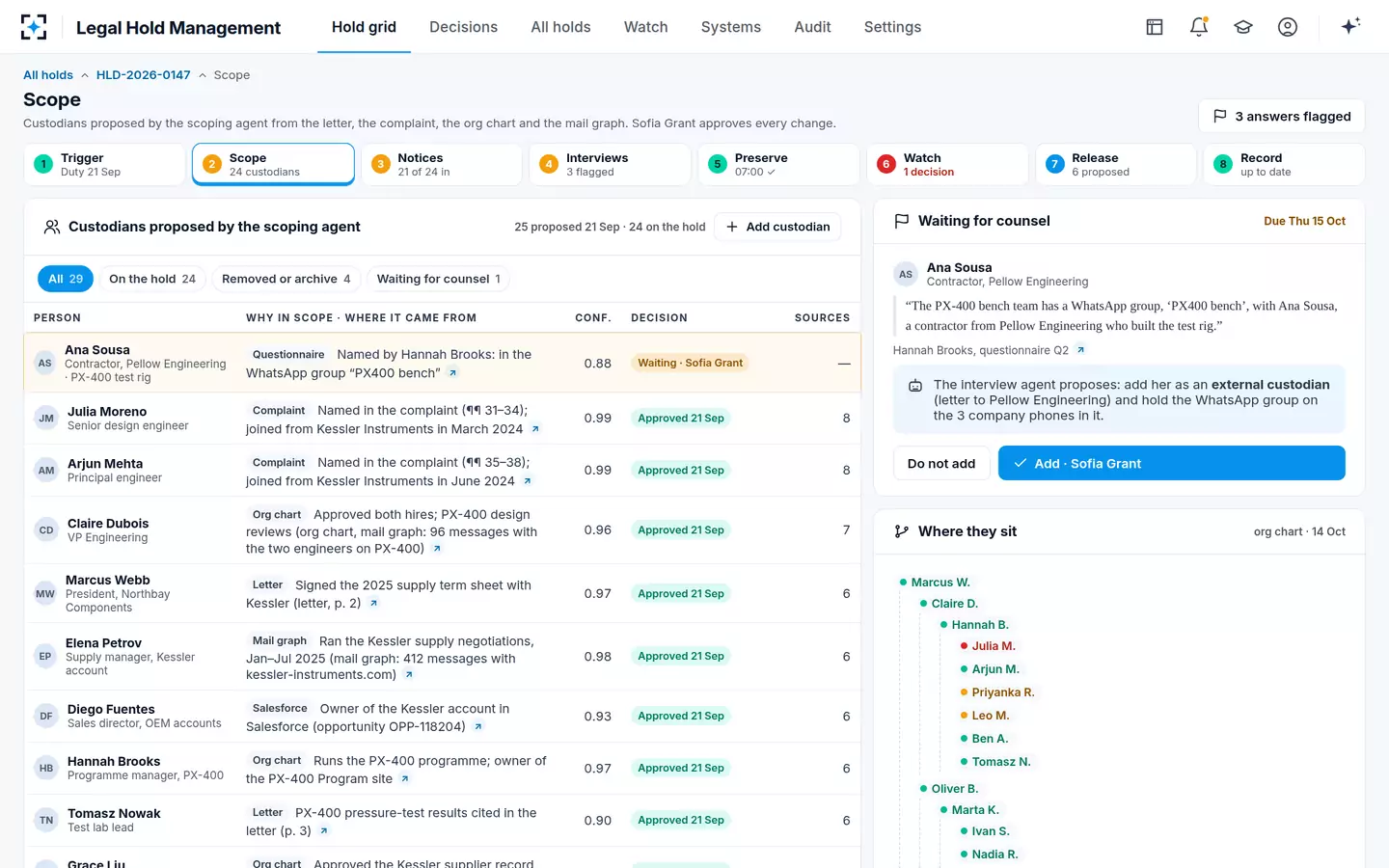Open source link arrow in Tomasz Nowak row

[x=323, y=831]
